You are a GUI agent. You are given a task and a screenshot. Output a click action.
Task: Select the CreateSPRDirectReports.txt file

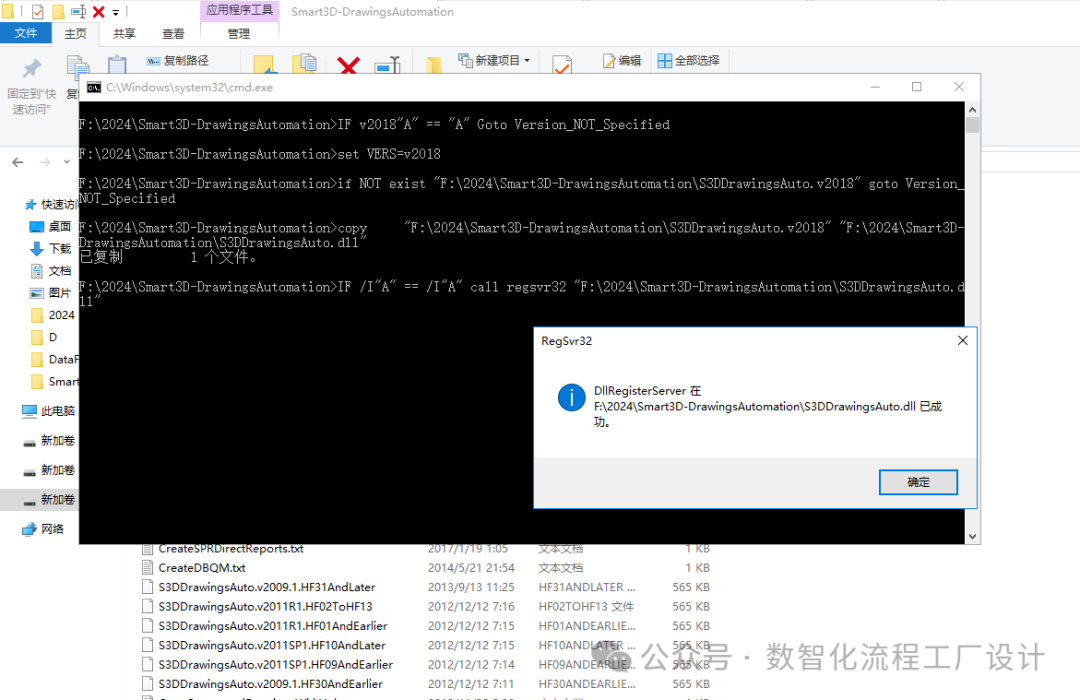[x=231, y=548]
